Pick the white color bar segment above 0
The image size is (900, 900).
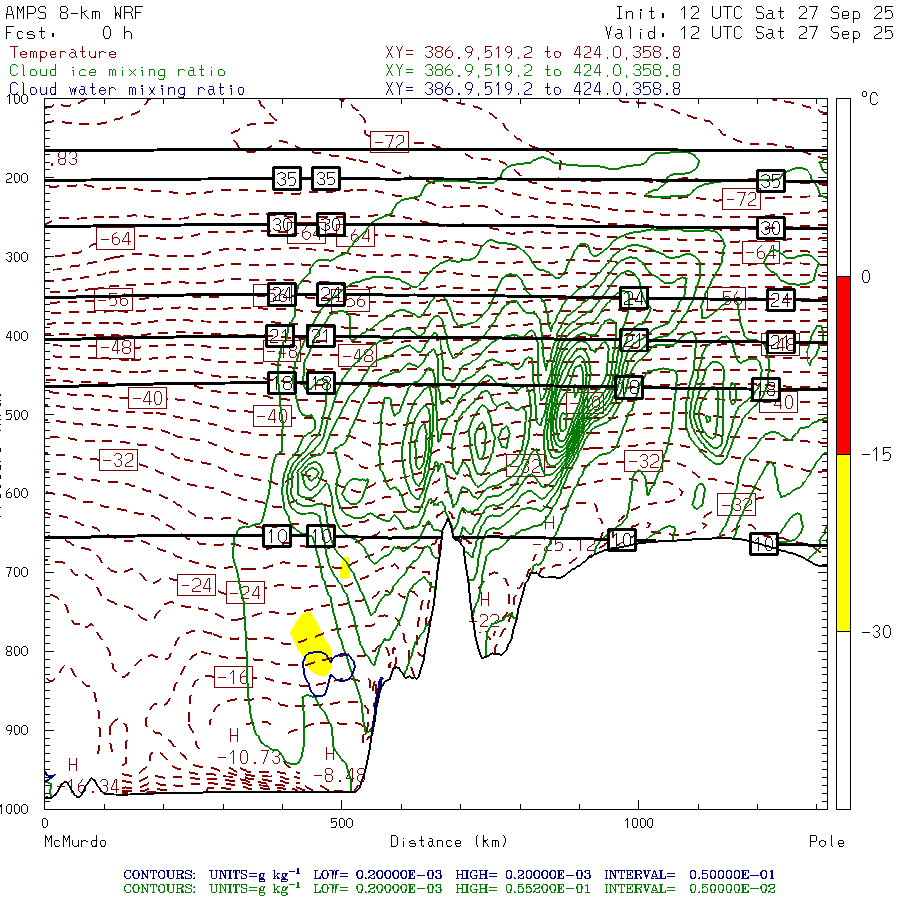(843, 188)
